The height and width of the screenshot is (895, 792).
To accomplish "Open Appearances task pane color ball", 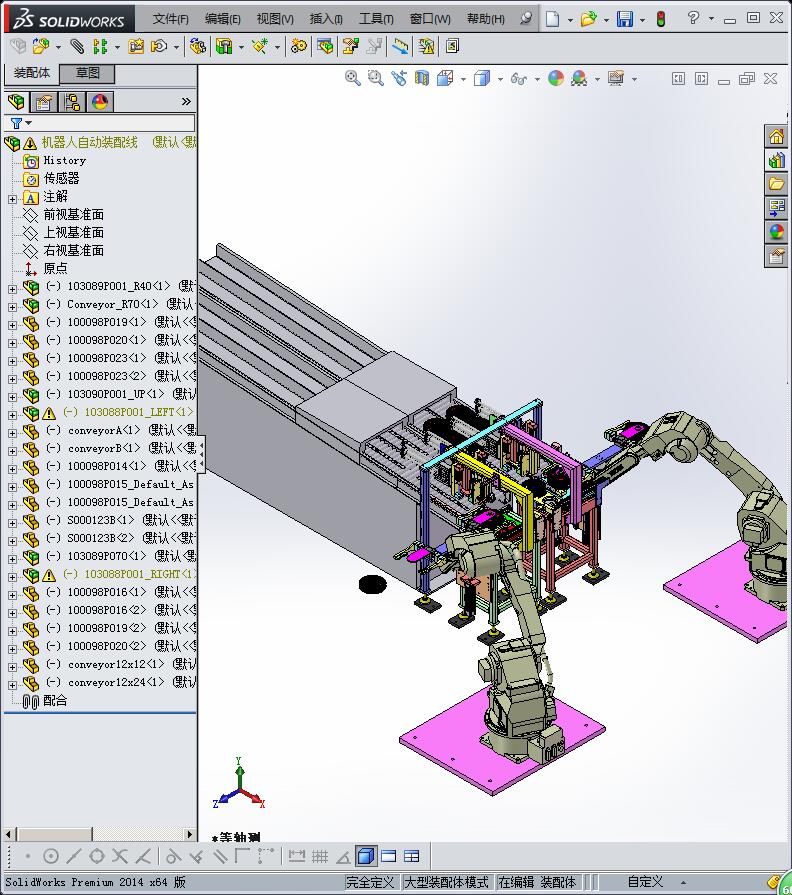I will [776, 232].
